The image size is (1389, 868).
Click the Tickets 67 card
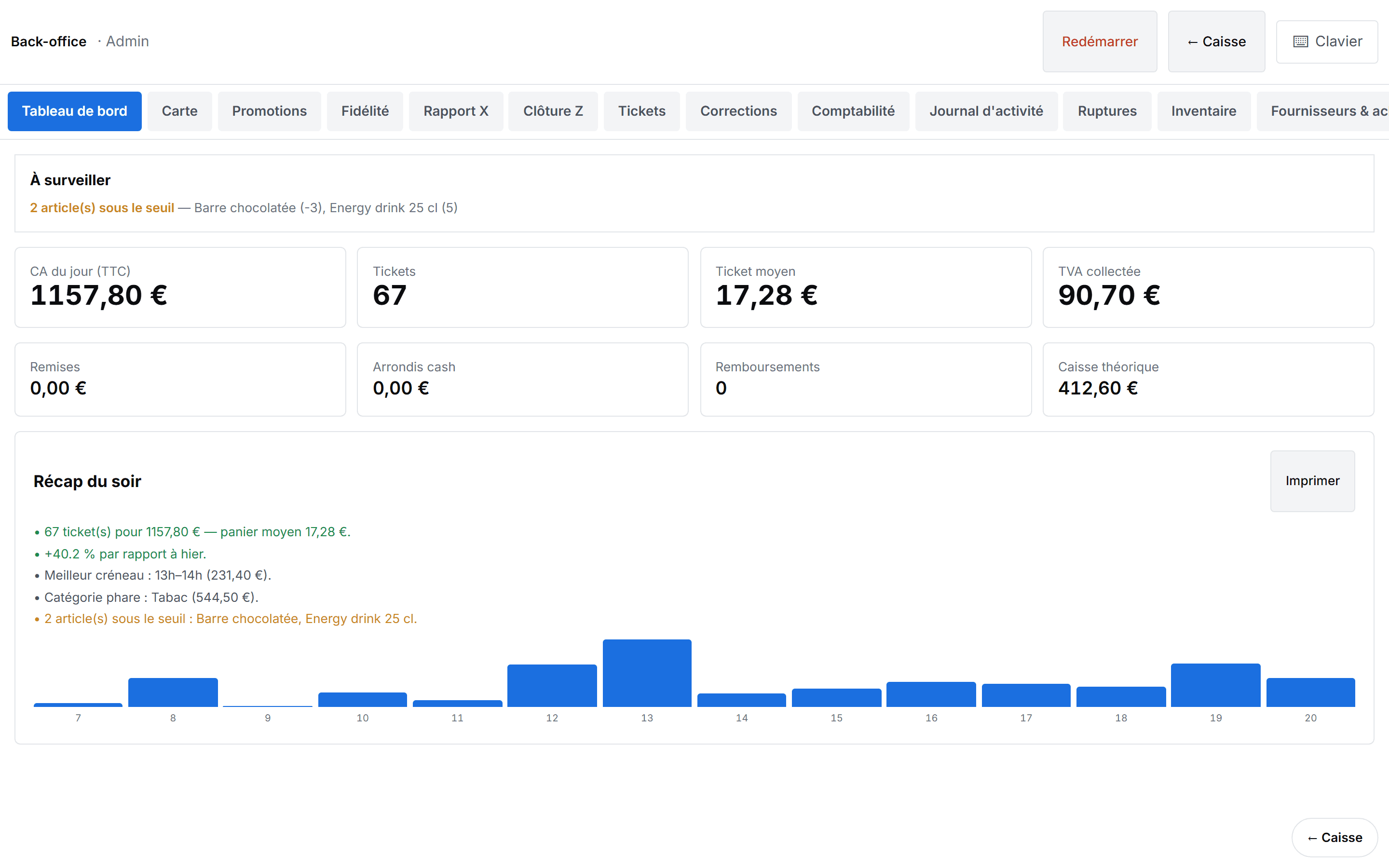coord(522,287)
